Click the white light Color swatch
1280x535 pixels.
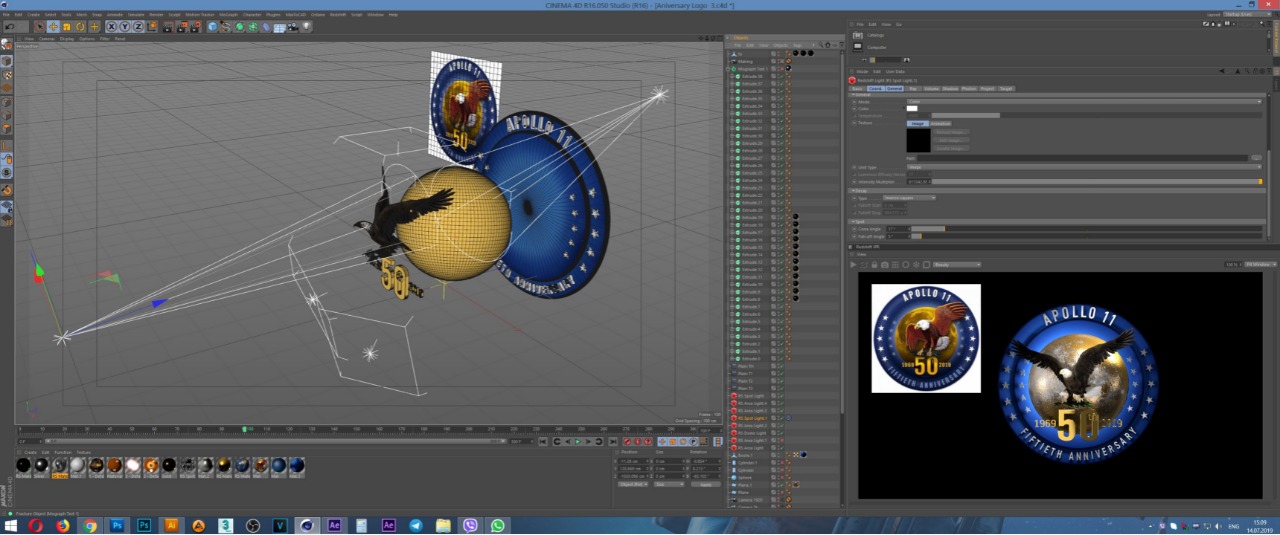pos(912,108)
